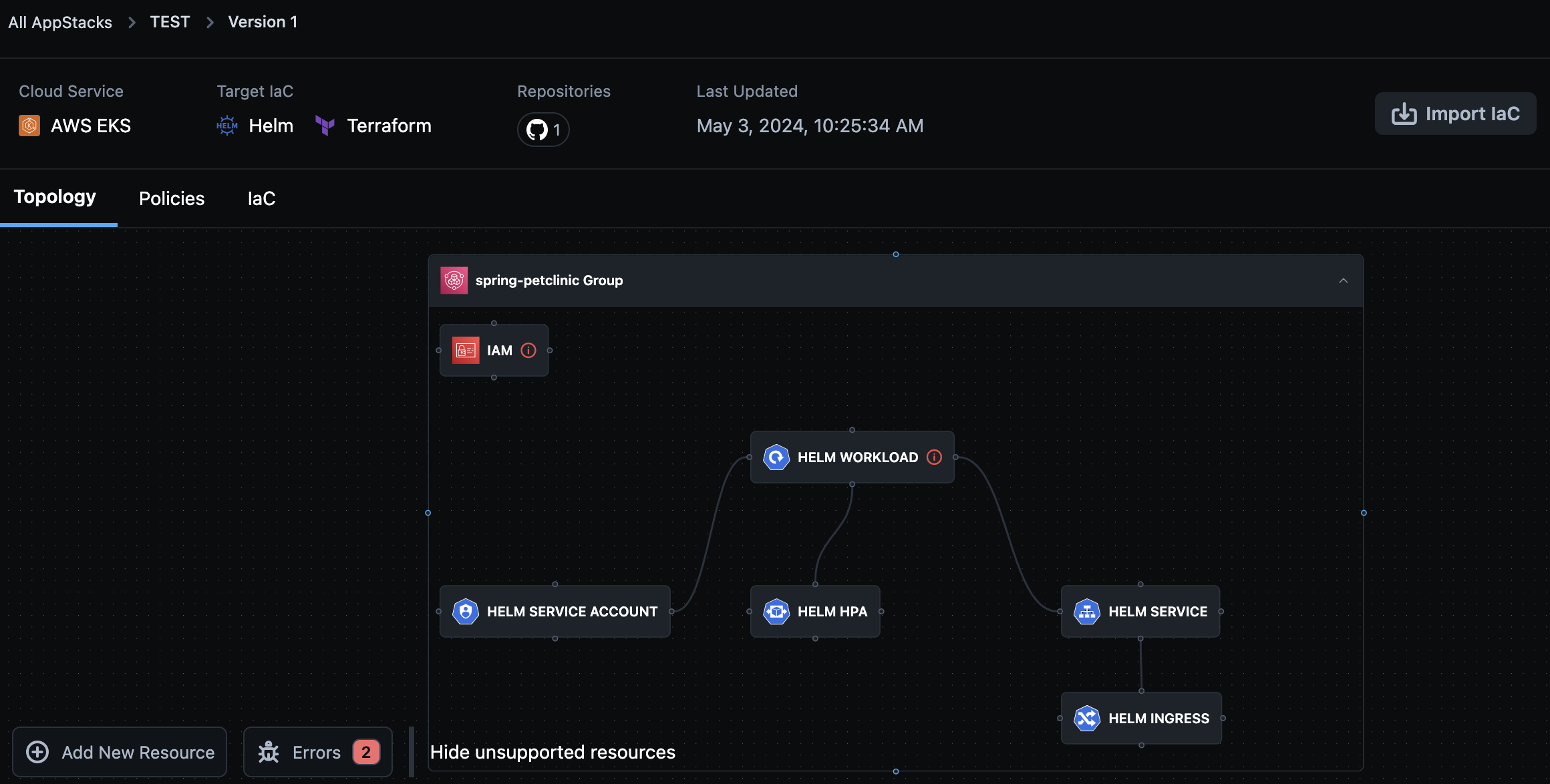This screenshot has height=784, width=1550.
Task: Switch to the Policies tab
Action: tap(171, 198)
